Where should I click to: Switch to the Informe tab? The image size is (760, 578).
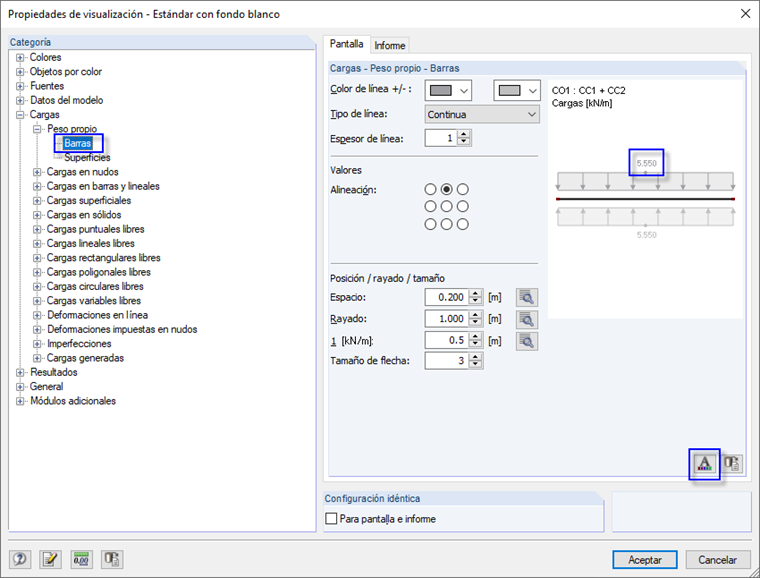point(390,46)
